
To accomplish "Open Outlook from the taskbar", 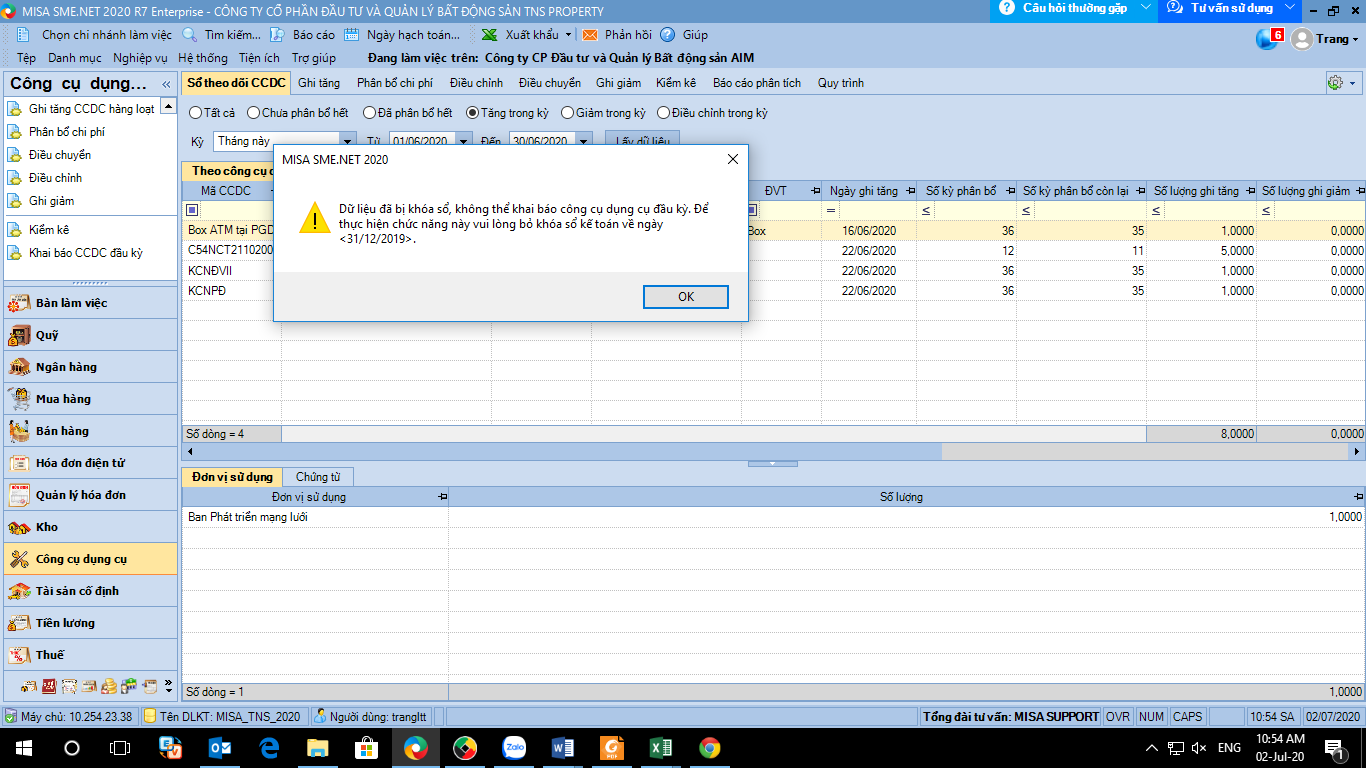I will pos(220,748).
